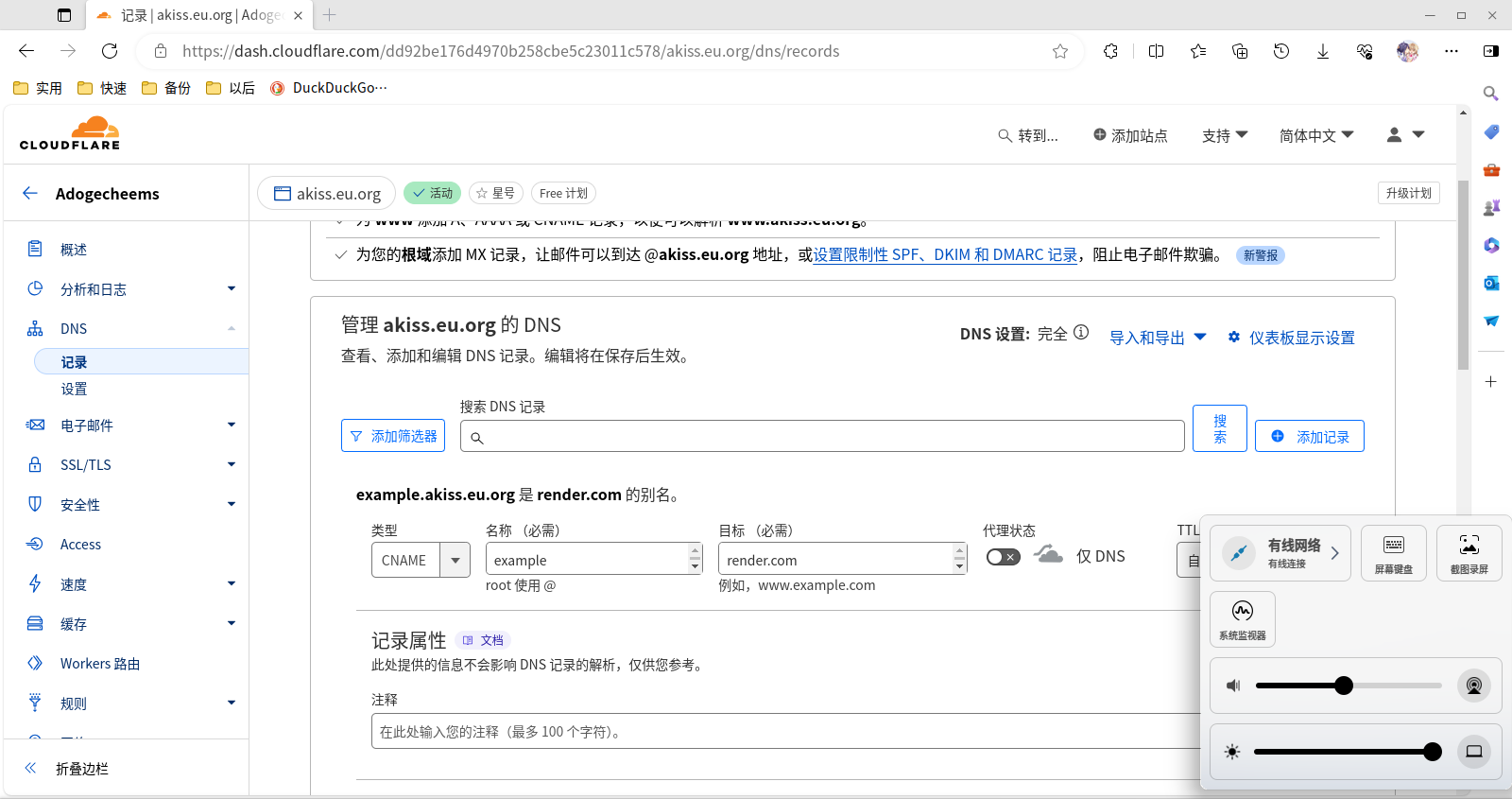Click the search icon in the Edge sidebar
This screenshot has height=799, width=1512.
click(x=1491, y=94)
